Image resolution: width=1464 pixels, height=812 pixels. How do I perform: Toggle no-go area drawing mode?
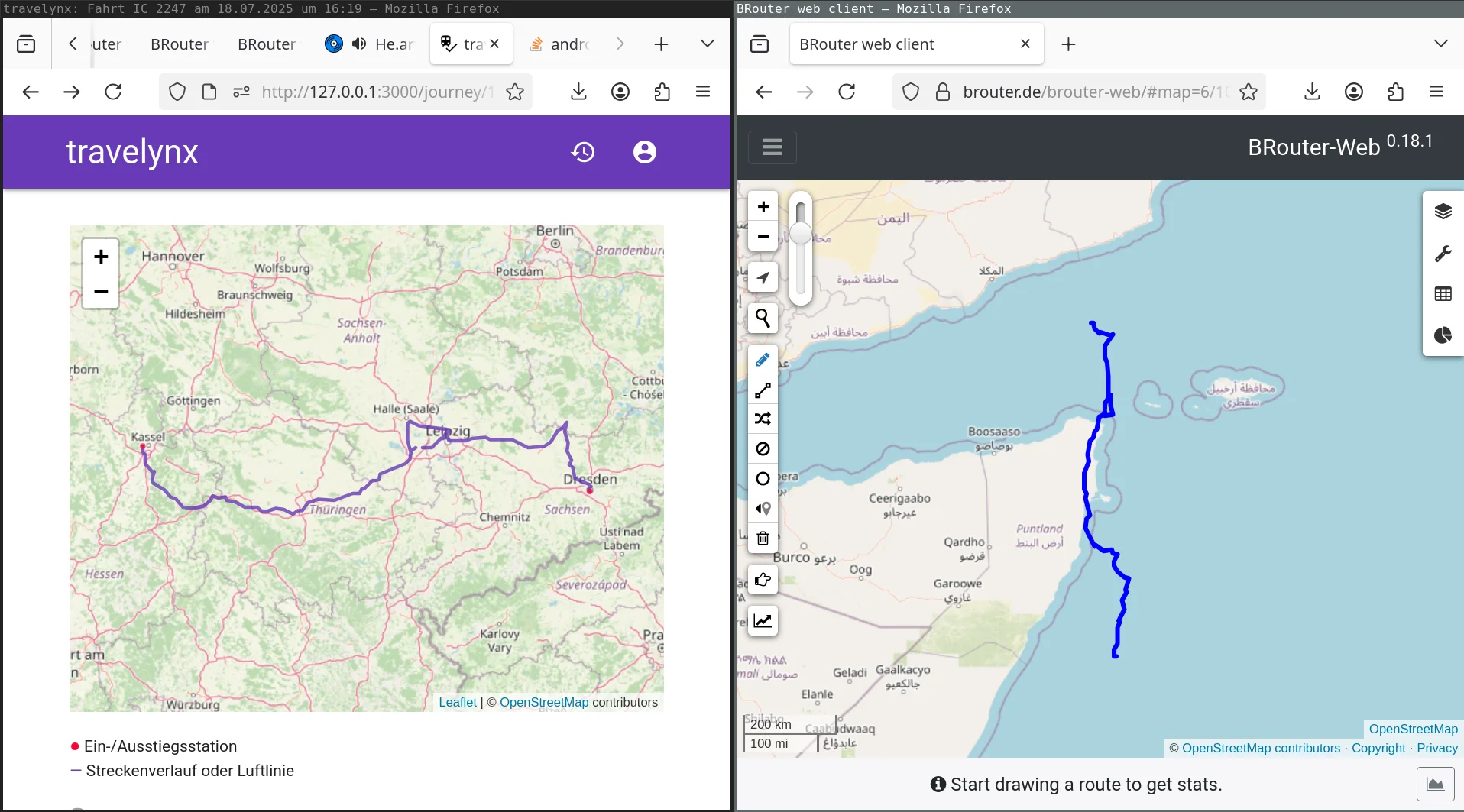(763, 449)
